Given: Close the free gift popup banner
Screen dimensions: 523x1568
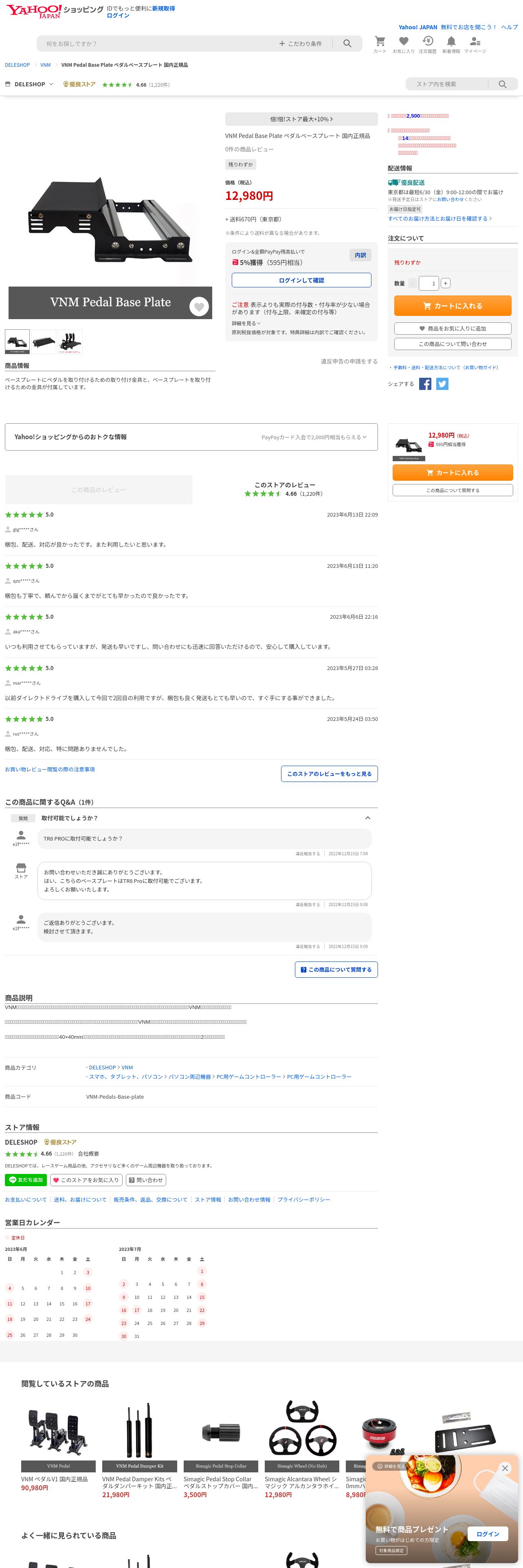Looking at the screenshot, I should [x=505, y=1468].
